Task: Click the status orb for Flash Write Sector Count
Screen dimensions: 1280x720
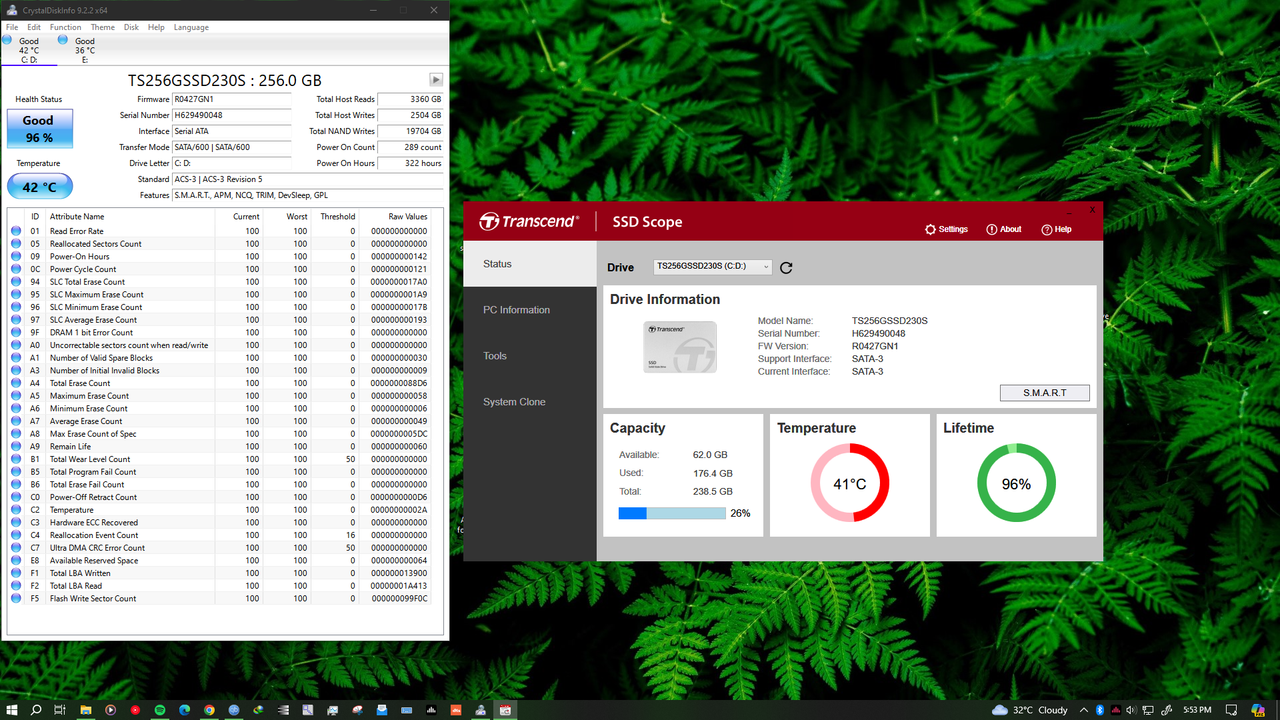Action: (16, 598)
